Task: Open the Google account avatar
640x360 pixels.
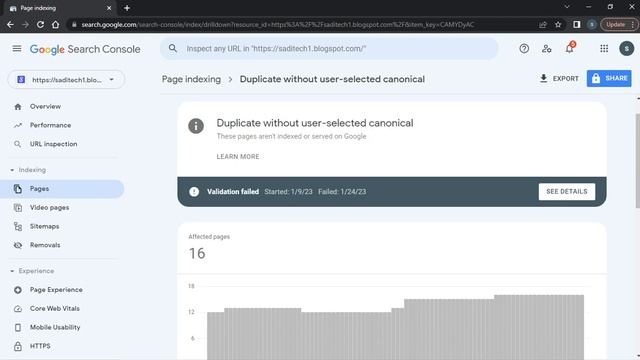Action: tap(627, 49)
